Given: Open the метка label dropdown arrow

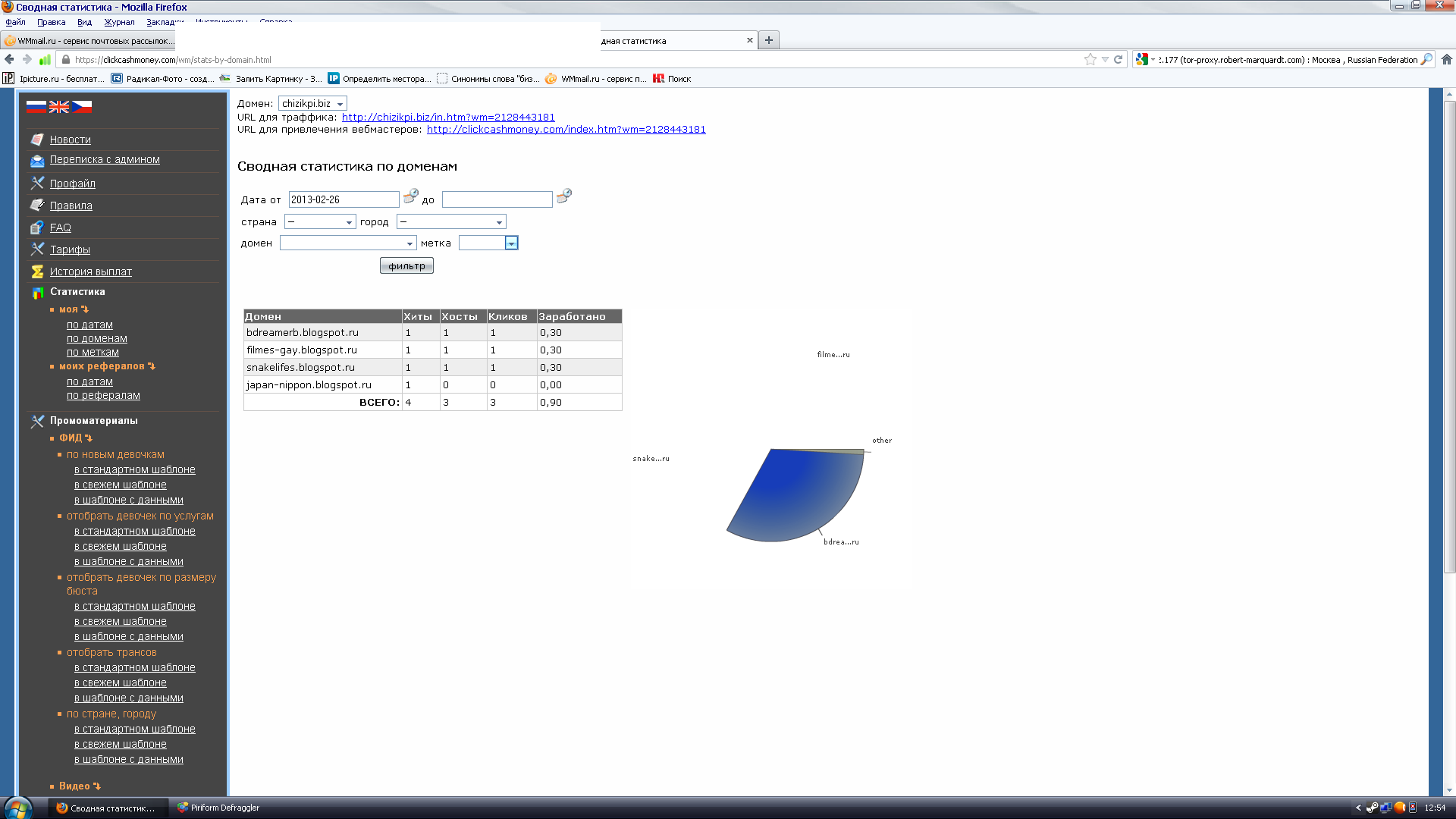Looking at the screenshot, I should (511, 243).
